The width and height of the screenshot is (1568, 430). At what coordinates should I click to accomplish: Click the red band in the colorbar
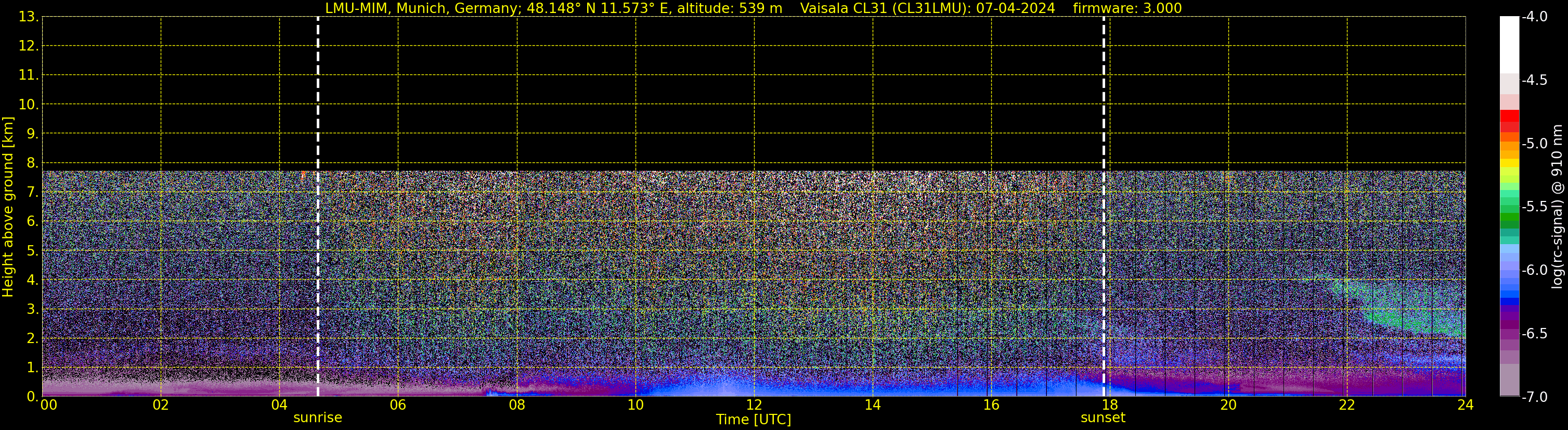point(1509,117)
